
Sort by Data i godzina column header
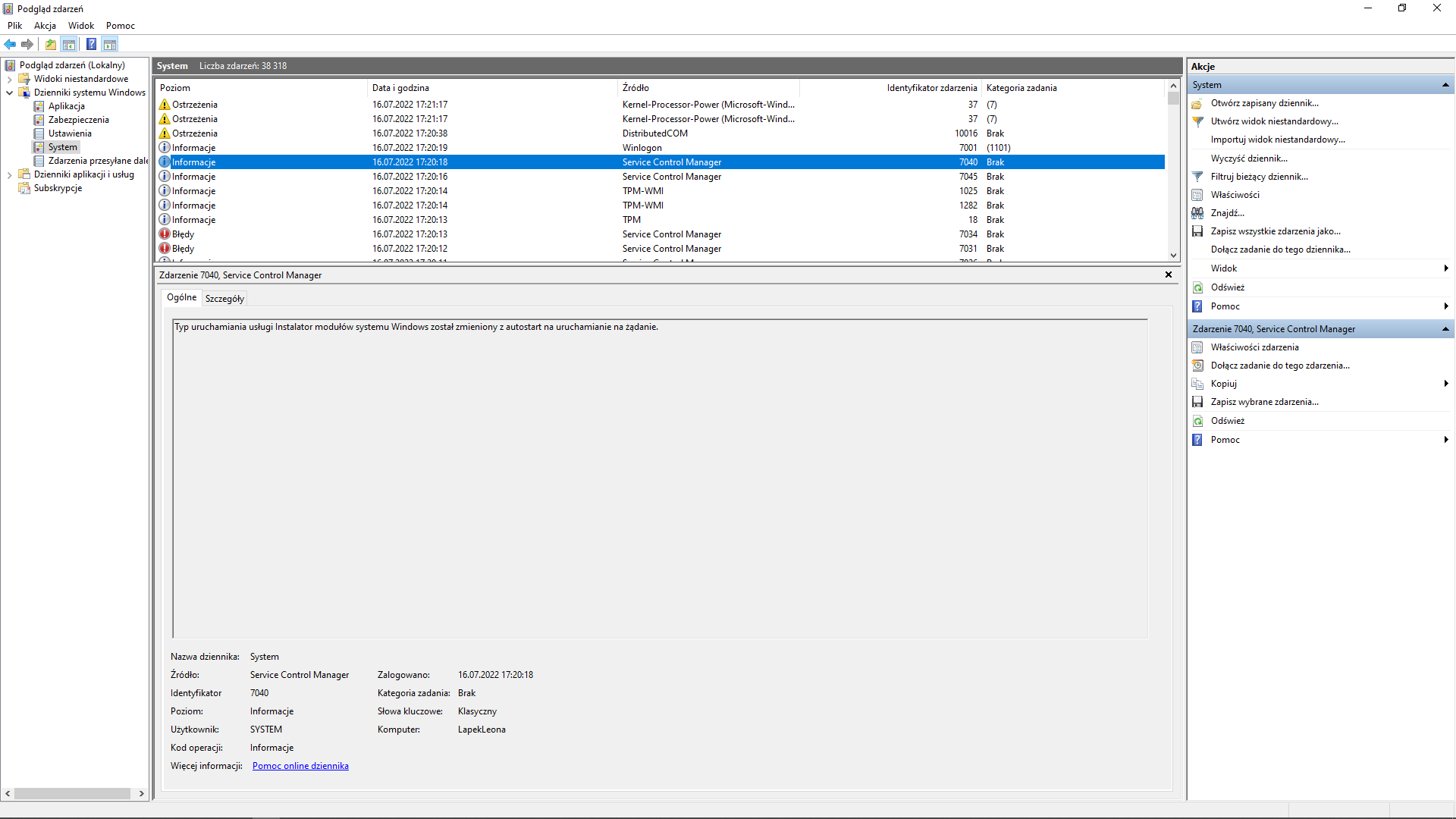[493, 88]
